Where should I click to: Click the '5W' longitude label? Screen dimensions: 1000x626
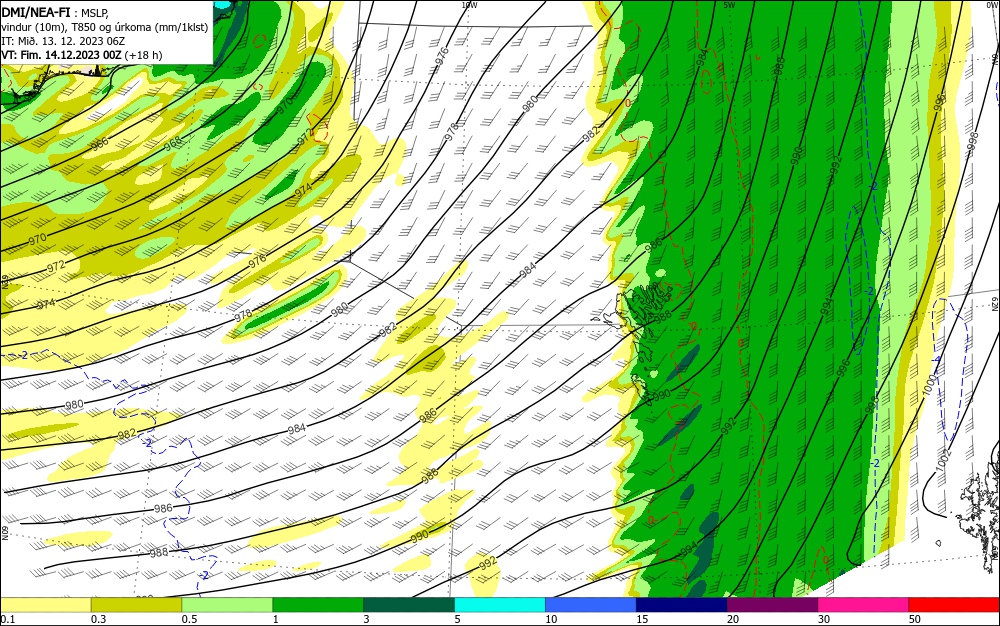[x=730, y=4]
